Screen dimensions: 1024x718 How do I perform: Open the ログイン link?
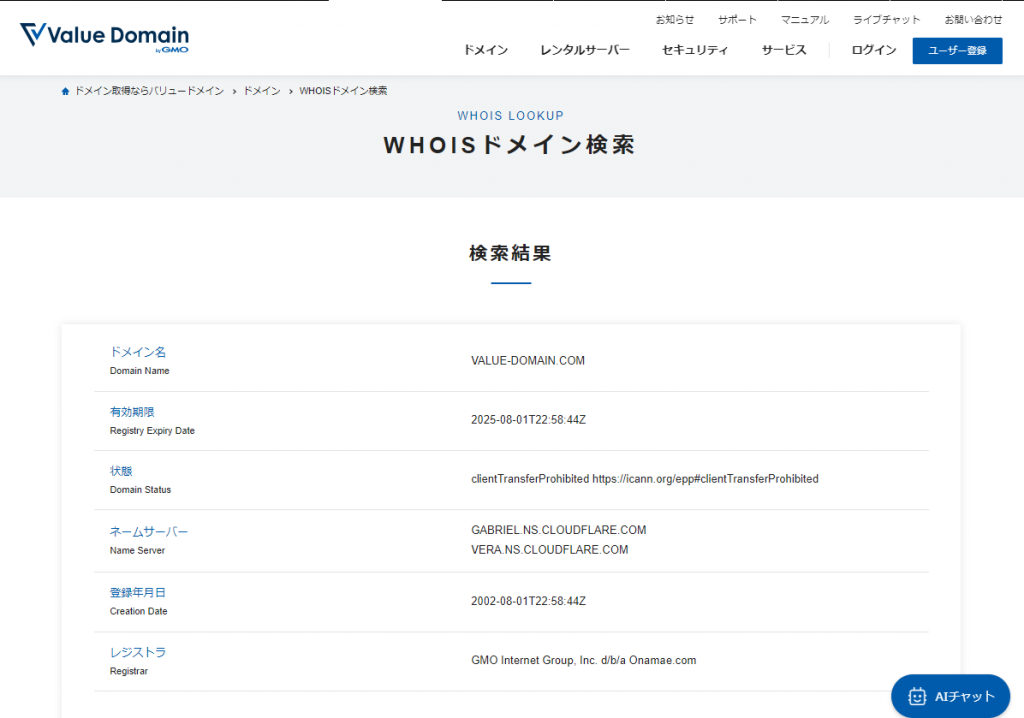click(x=874, y=50)
